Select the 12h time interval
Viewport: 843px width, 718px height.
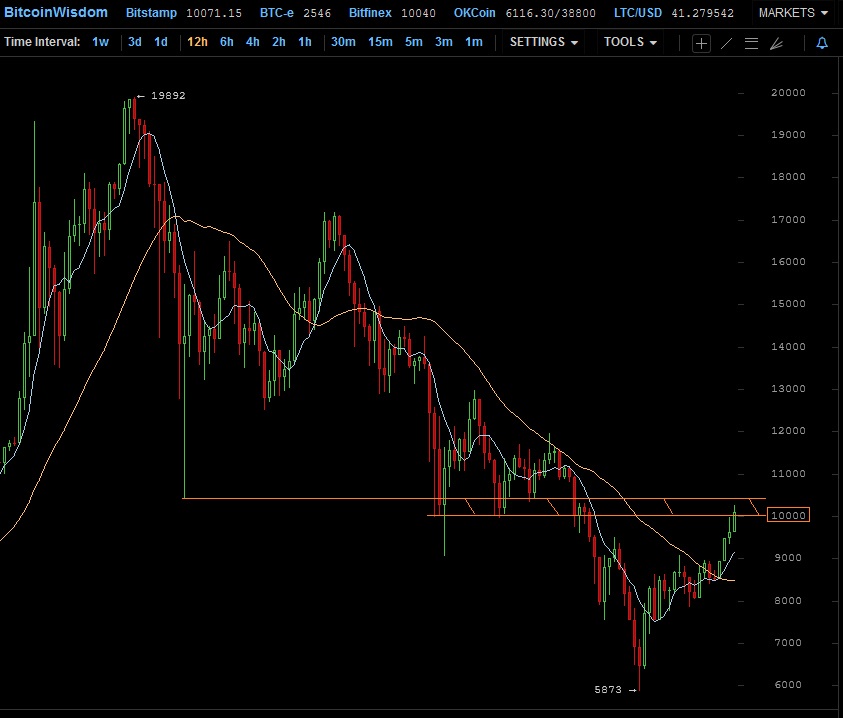197,42
